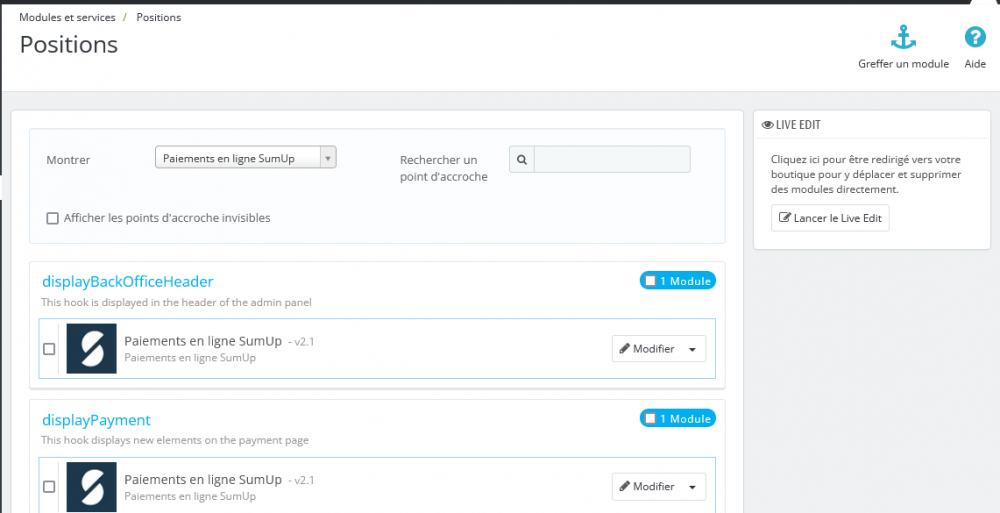Viewport: 1000px width, 513px height.
Task: Click pencil Modifier button under displayPayment
Action: [x=647, y=486]
